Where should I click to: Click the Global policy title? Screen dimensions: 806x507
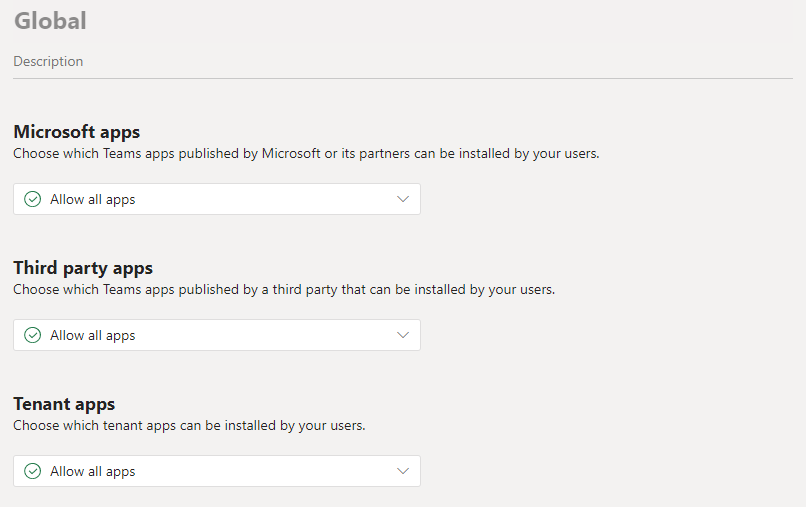click(x=50, y=21)
